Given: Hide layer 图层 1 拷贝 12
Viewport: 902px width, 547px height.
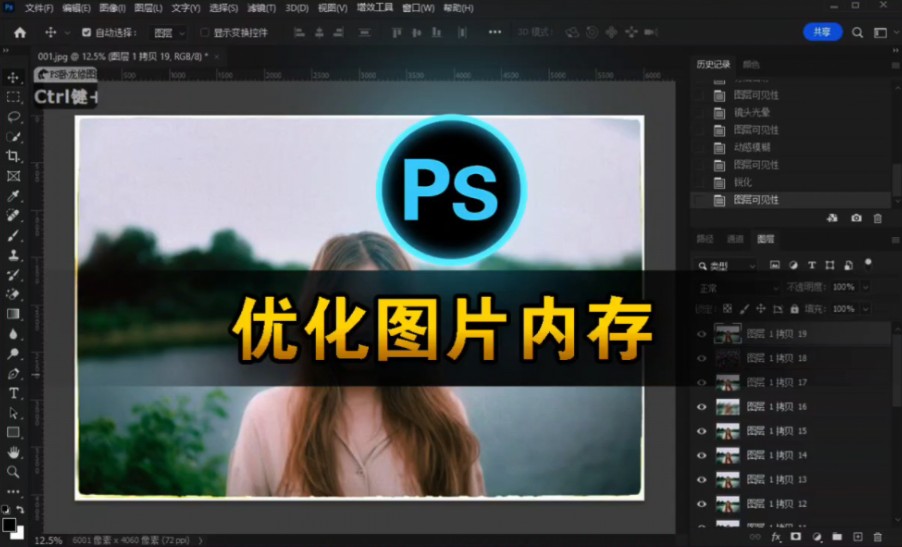Looking at the screenshot, I should (x=701, y=504).
